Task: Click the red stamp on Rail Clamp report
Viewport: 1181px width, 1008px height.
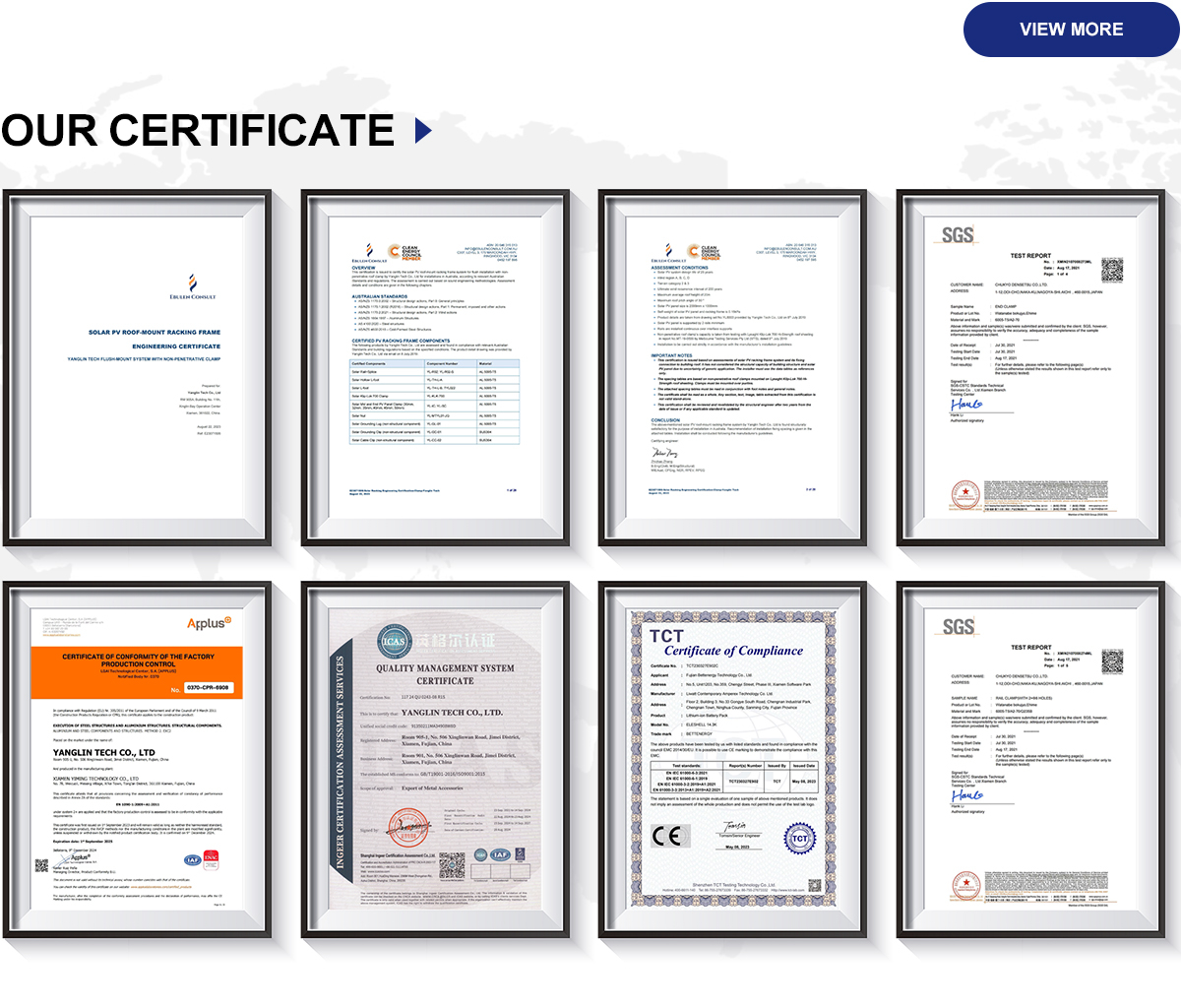Action: click(966, 885)
